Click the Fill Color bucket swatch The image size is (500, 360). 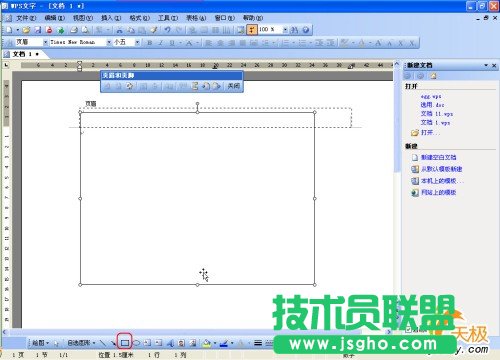[207, 343]
